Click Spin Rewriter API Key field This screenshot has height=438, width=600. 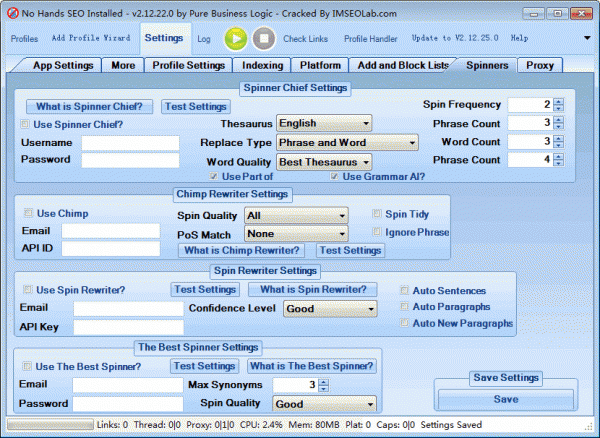click(129, 327)
